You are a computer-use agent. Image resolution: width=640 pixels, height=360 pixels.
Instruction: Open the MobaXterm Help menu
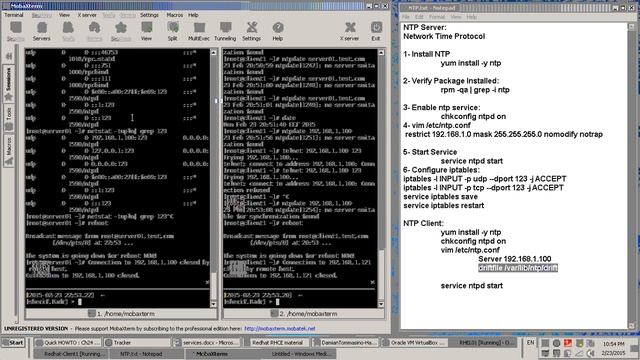coord(193,15)
